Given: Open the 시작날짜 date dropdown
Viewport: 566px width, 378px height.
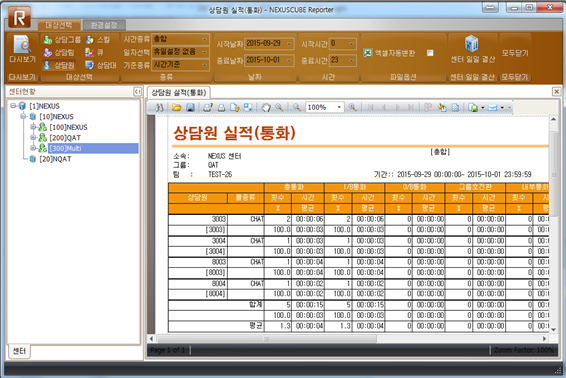Looking at the screenshot, I should click(289, 44).
